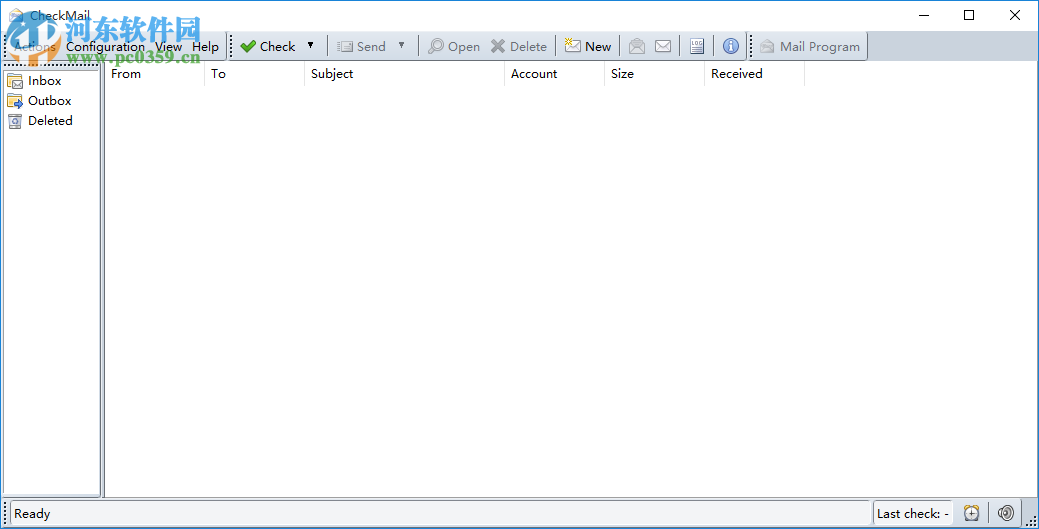The image size is (1039, 529).
Task: Sort by the Size column header
Action: point(654,74)
